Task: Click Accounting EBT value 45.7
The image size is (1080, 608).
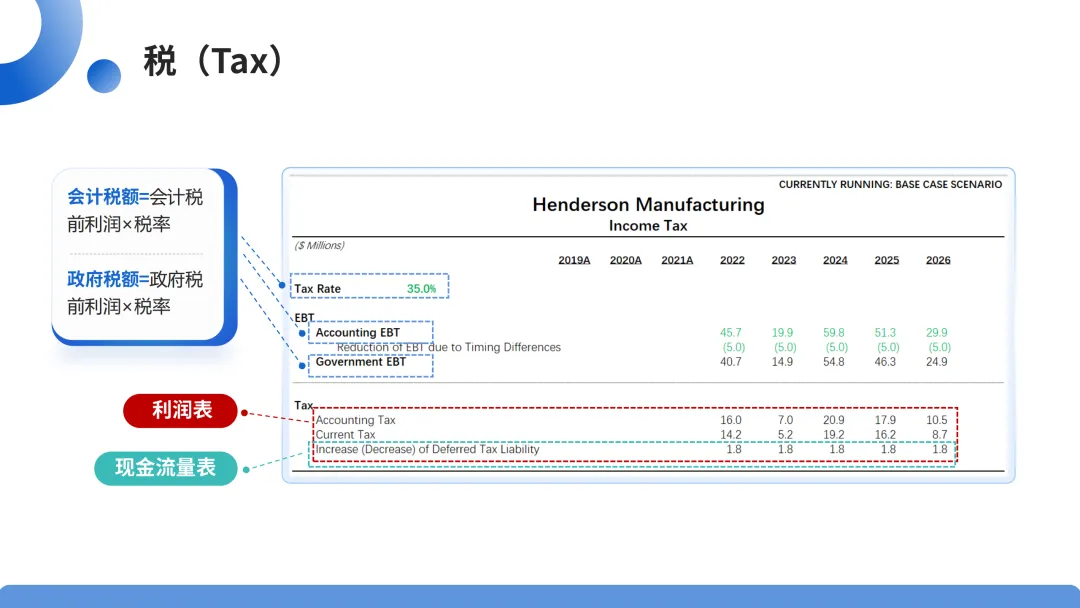Action: [x=731, y=333]
